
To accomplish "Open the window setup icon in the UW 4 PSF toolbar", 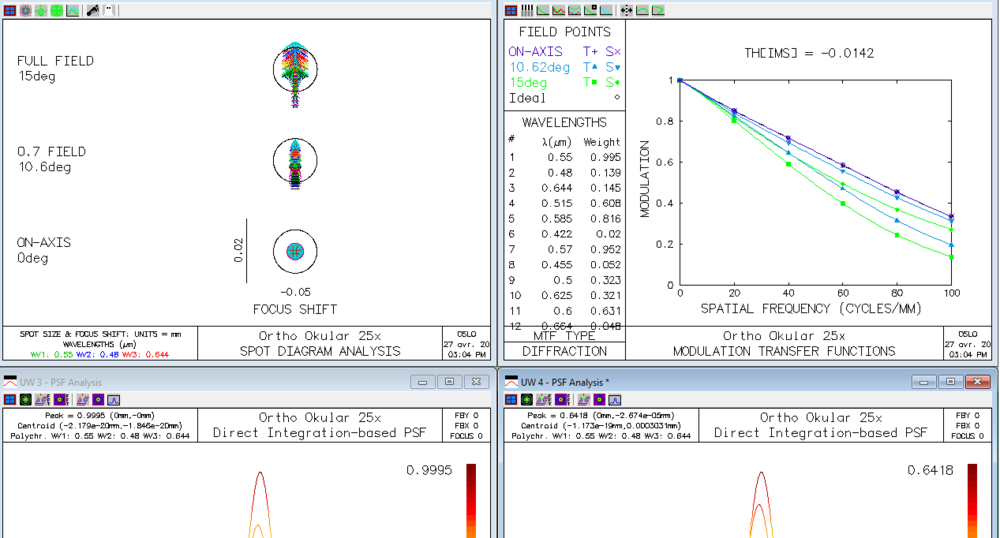I will point(511,400).
